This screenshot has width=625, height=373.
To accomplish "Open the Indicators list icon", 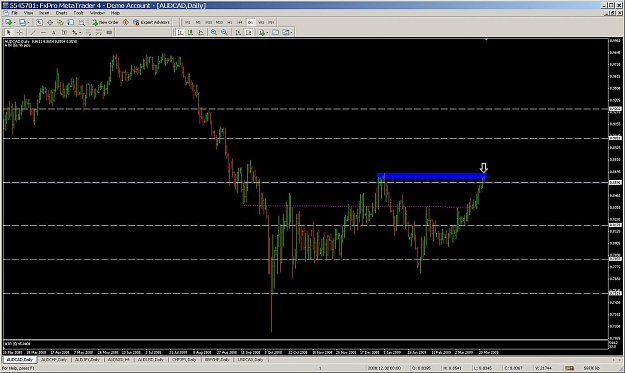I will point(262,33).
